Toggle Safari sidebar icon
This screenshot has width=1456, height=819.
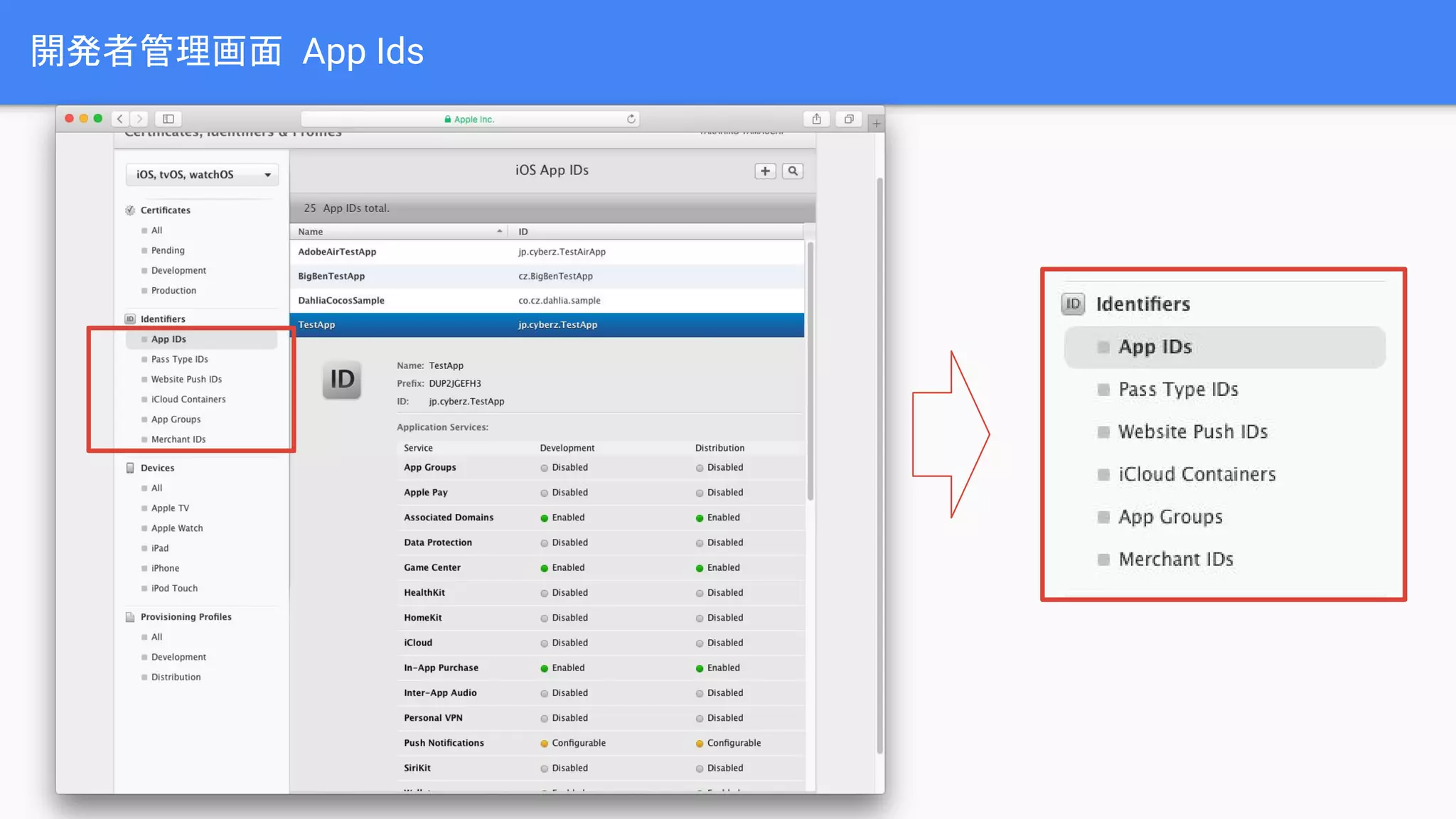(x=168, y=119)
